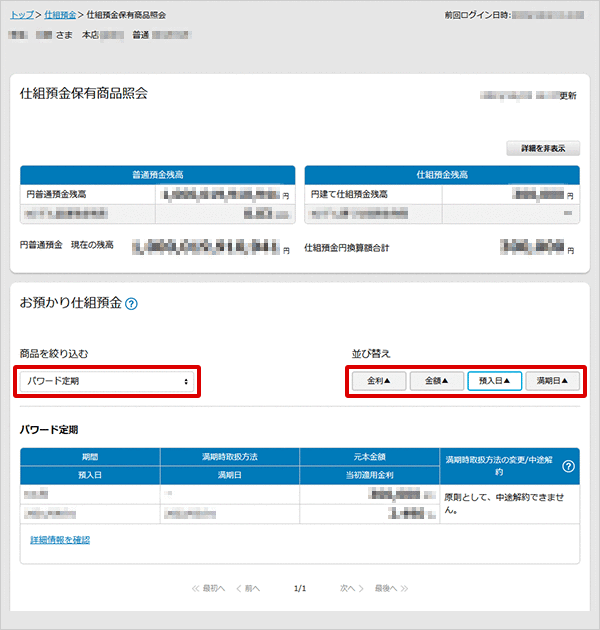Open the 詳細情報を確認 link

[x=60, y=540]
